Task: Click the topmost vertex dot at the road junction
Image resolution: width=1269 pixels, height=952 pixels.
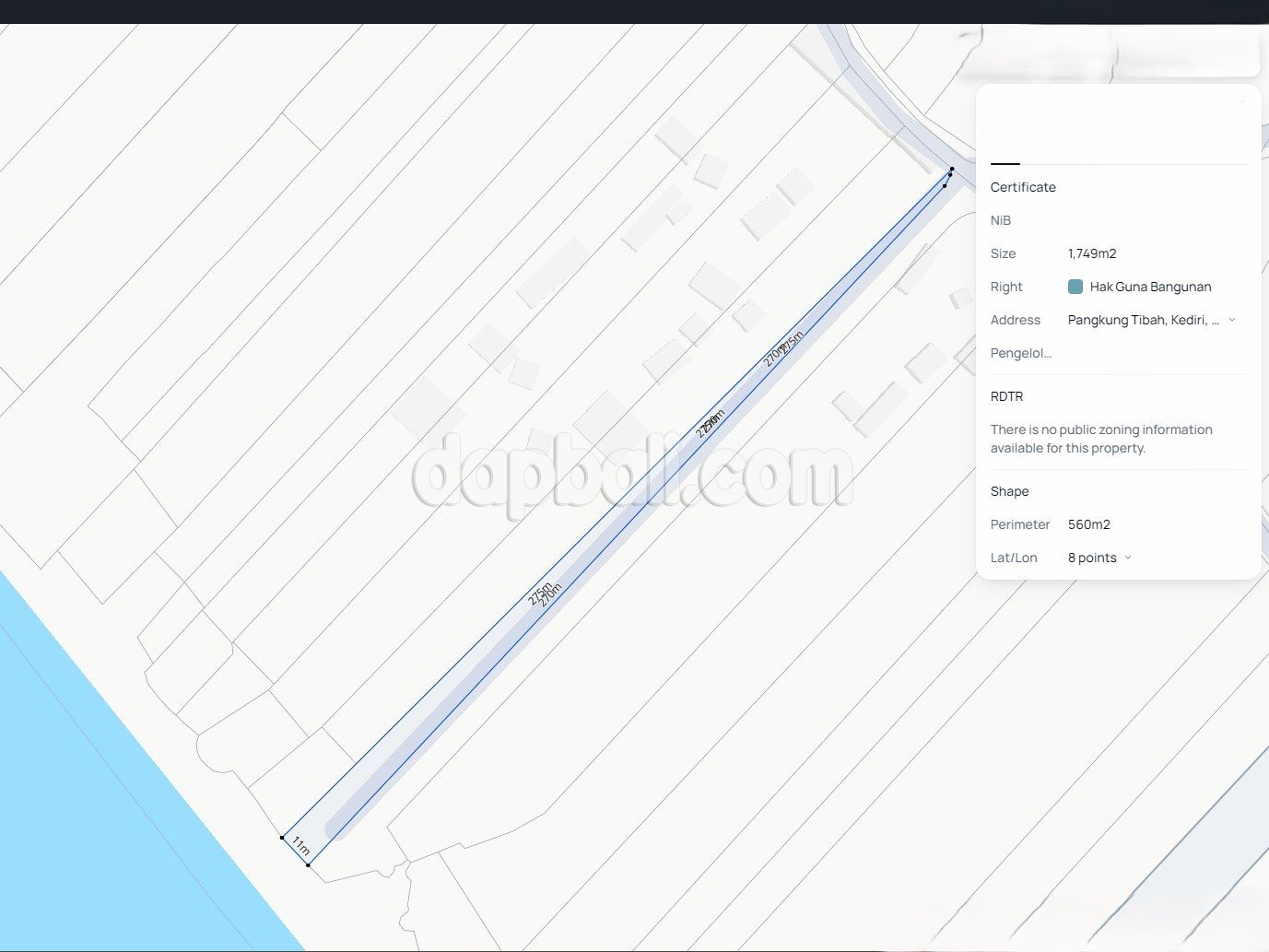Action: (x=952, y=169)
